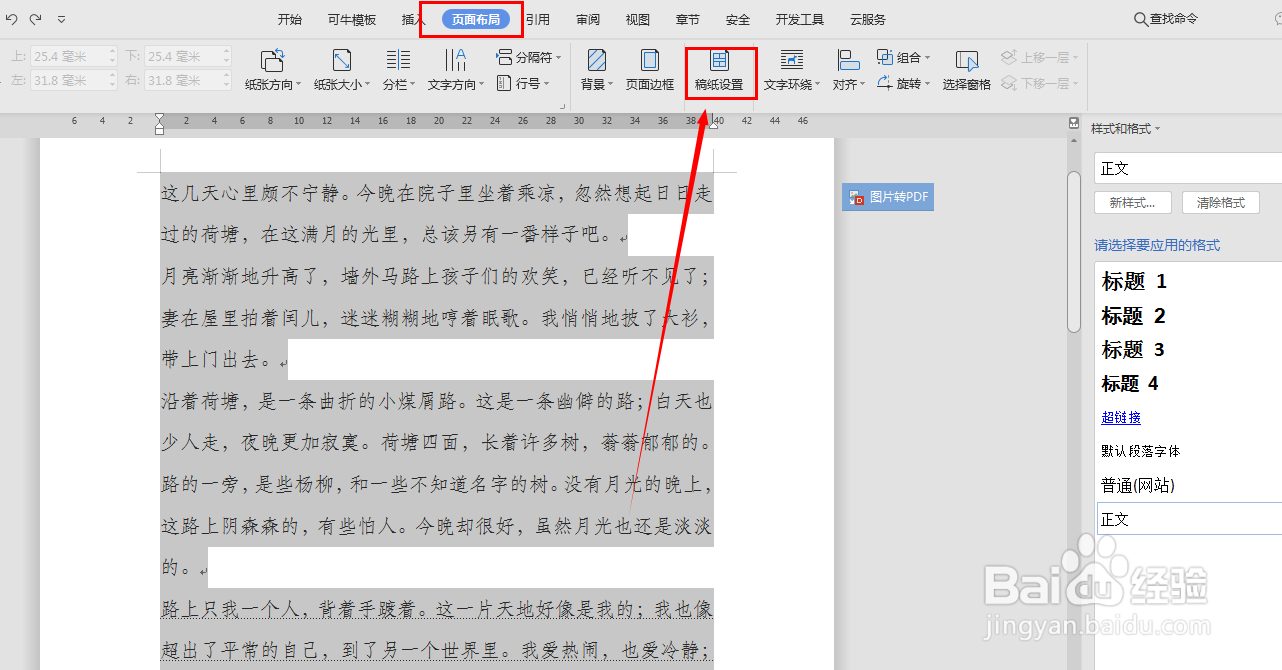Screen dimensions: 1282x670
Task: Open the quick access toolbar customize arrow
Action: click(62, 19)
